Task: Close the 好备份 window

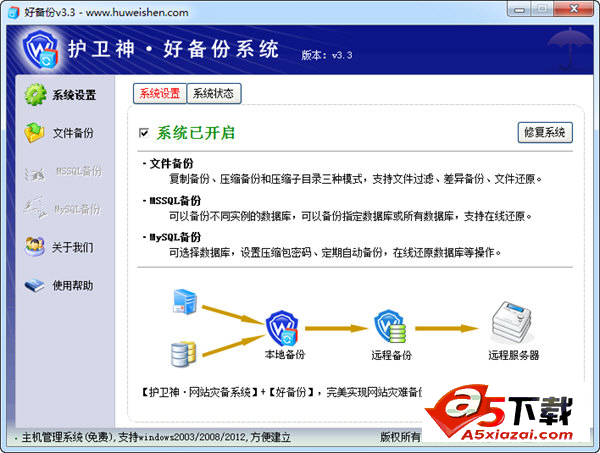Action: click(x=574, y=9)
